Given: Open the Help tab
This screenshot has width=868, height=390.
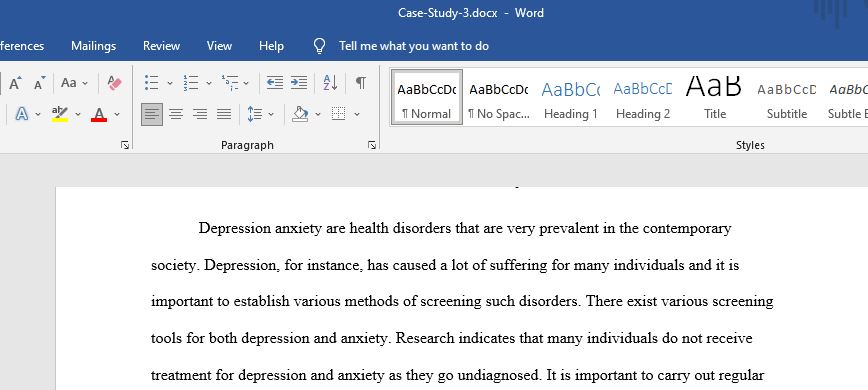Looking at the screenshot, I should coord(271,46).
